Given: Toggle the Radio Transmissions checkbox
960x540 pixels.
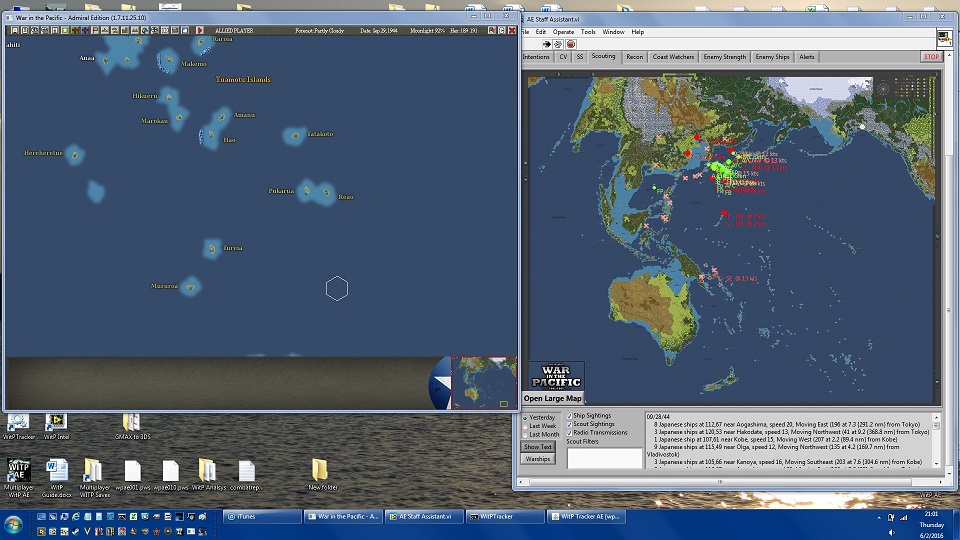Looking at the screenshot, I should point(569,433).
